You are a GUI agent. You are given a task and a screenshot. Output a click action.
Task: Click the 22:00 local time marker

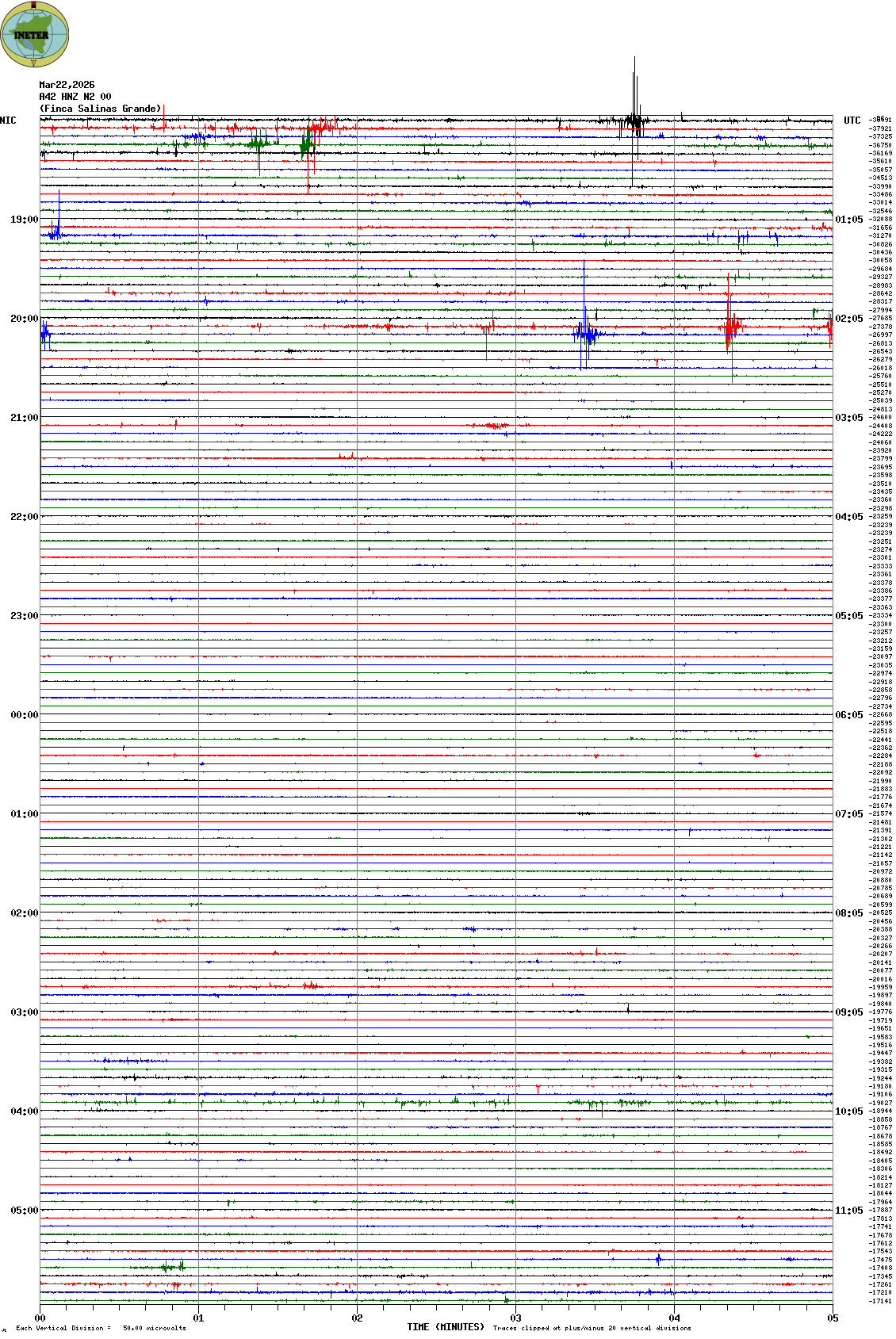point(24,517)
